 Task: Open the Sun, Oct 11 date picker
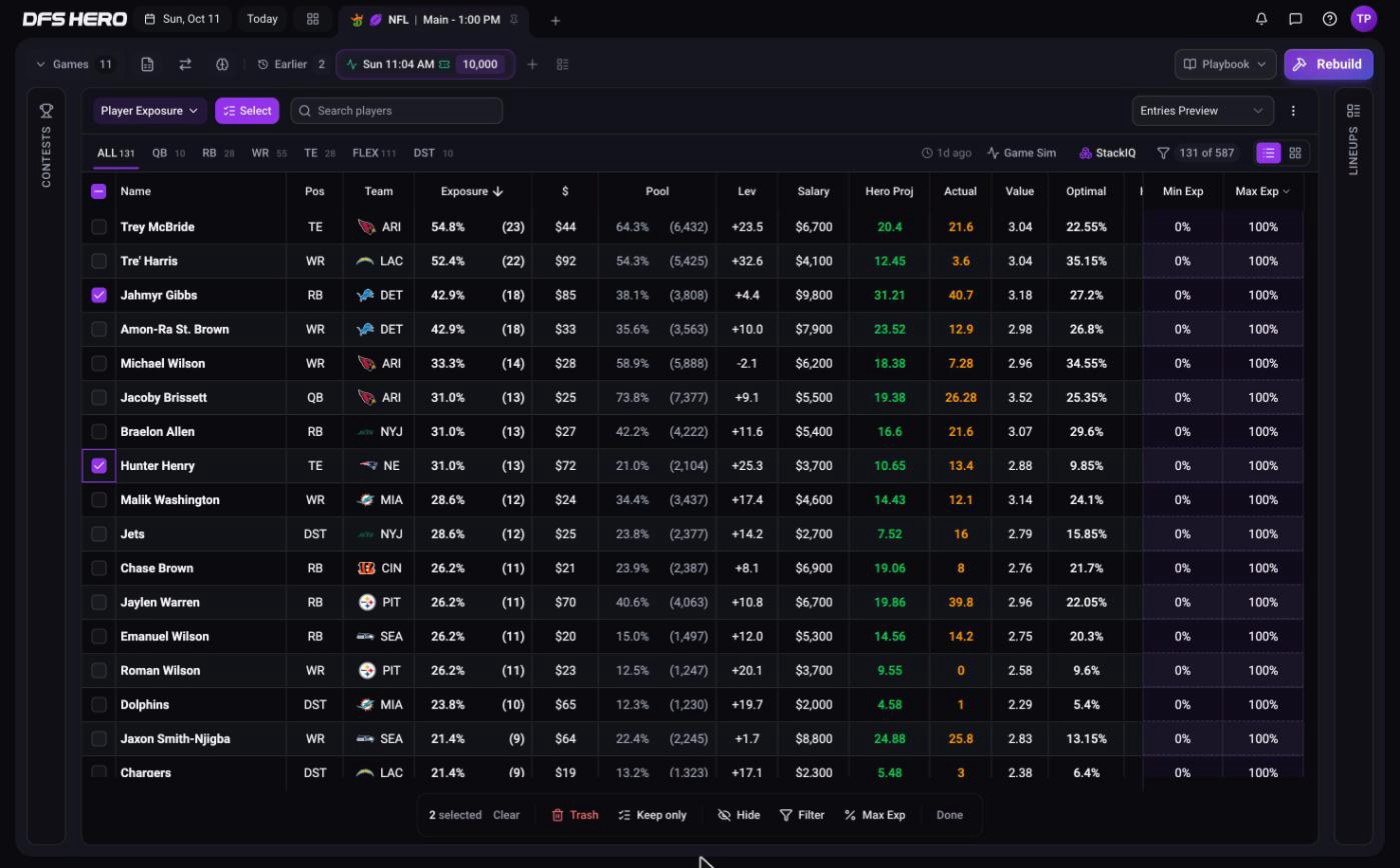(182, 19)
